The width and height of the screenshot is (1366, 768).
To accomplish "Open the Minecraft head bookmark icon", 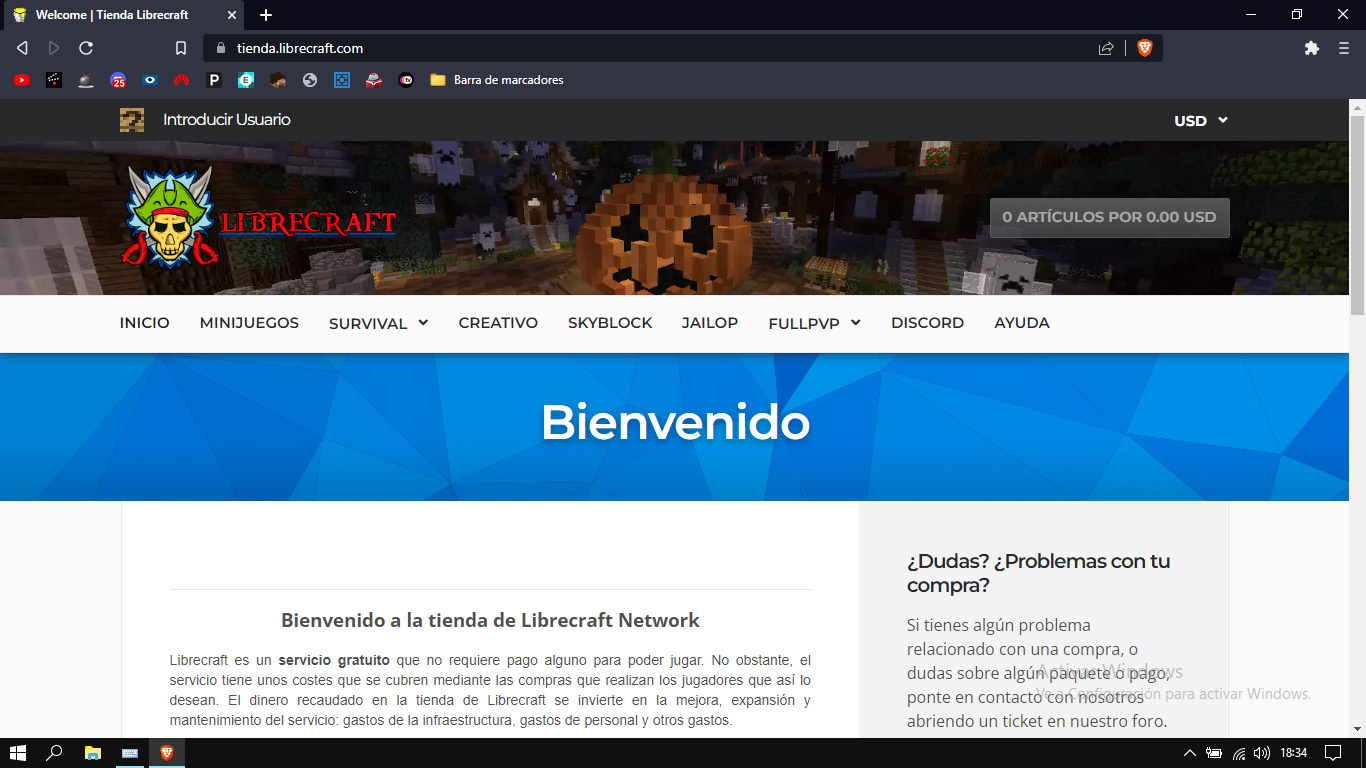I will pyautogui.click(x=278, y=80).
